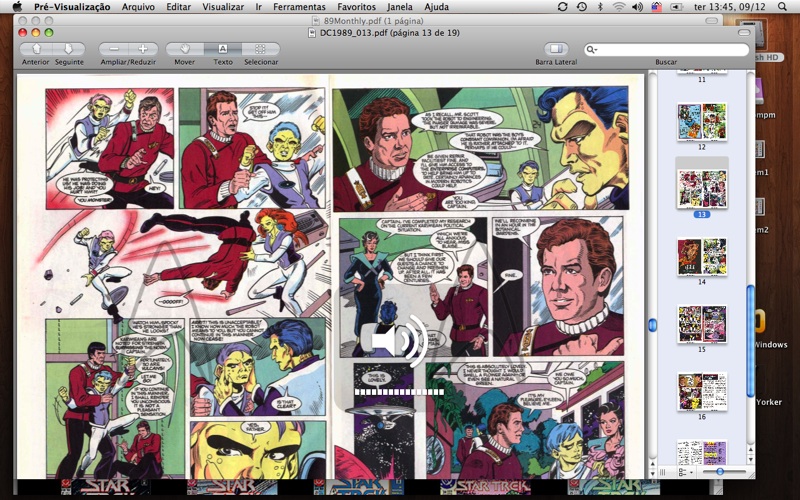
Task: Zoom out with the minus button
Action: (x=114, y=49)
